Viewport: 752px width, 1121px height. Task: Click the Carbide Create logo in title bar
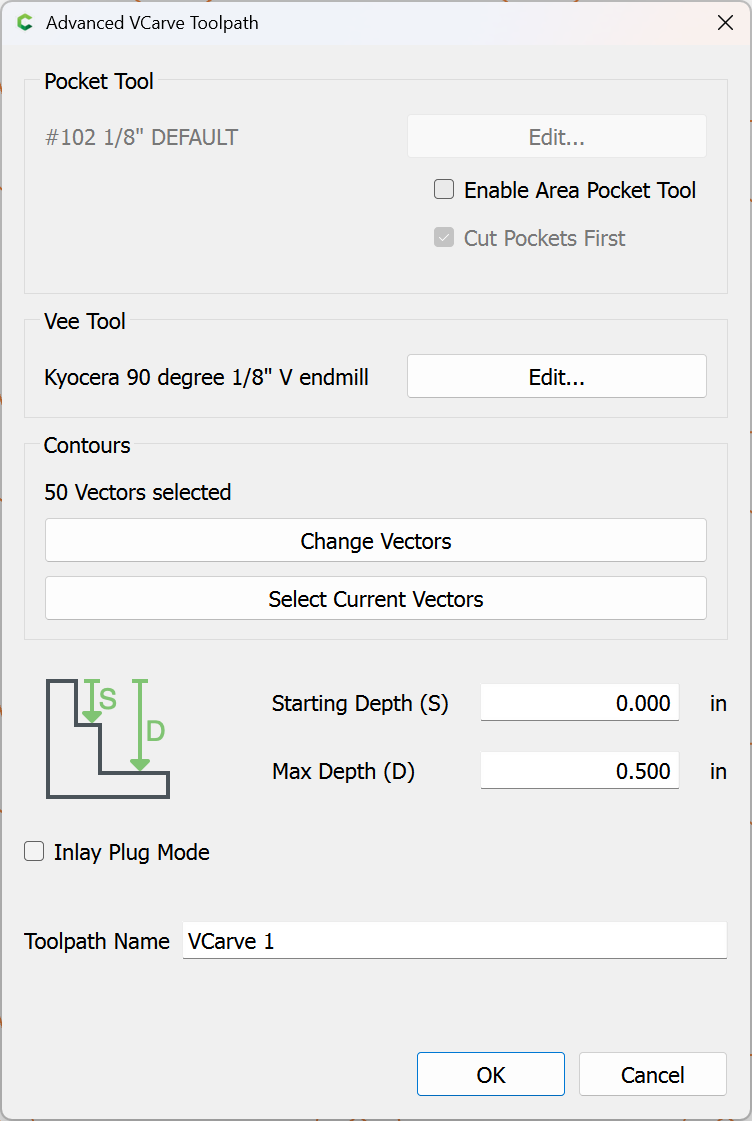point(26,23)
